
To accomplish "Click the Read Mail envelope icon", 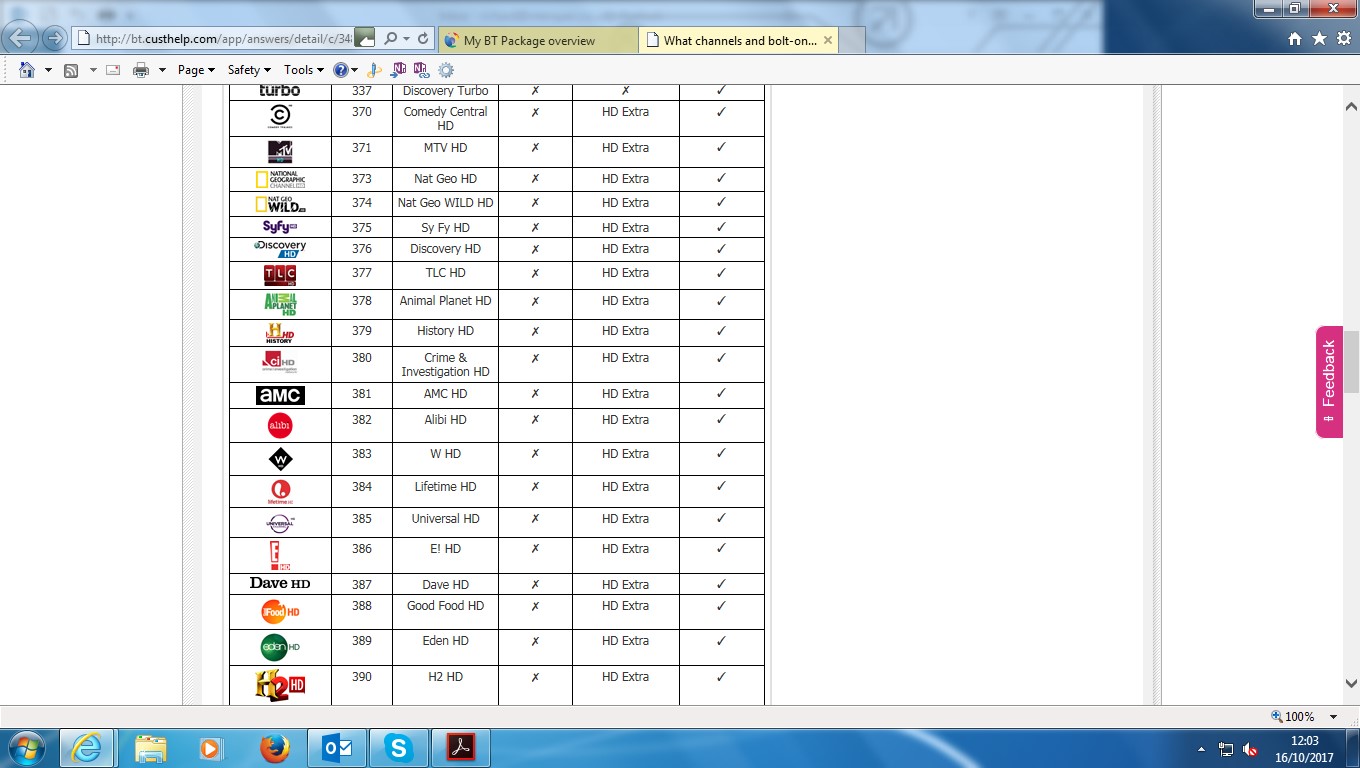I will [113, 70].
